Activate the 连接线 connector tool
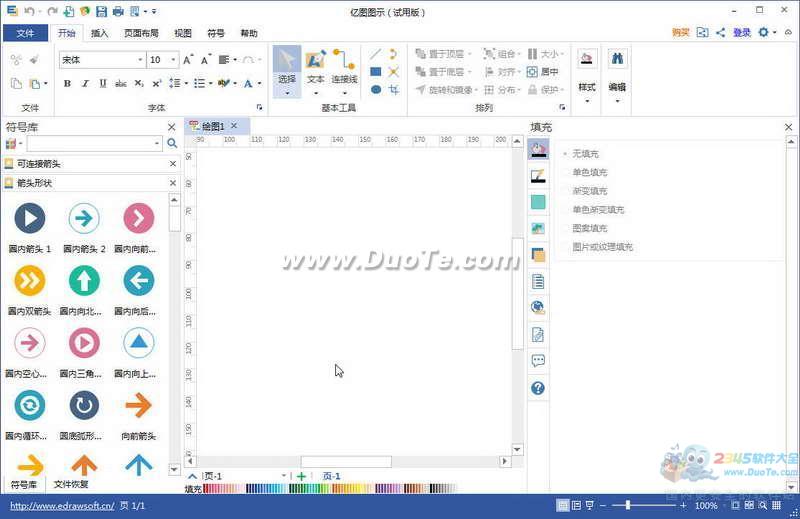This screenshot has width=800, height=519. coord(344,67)
